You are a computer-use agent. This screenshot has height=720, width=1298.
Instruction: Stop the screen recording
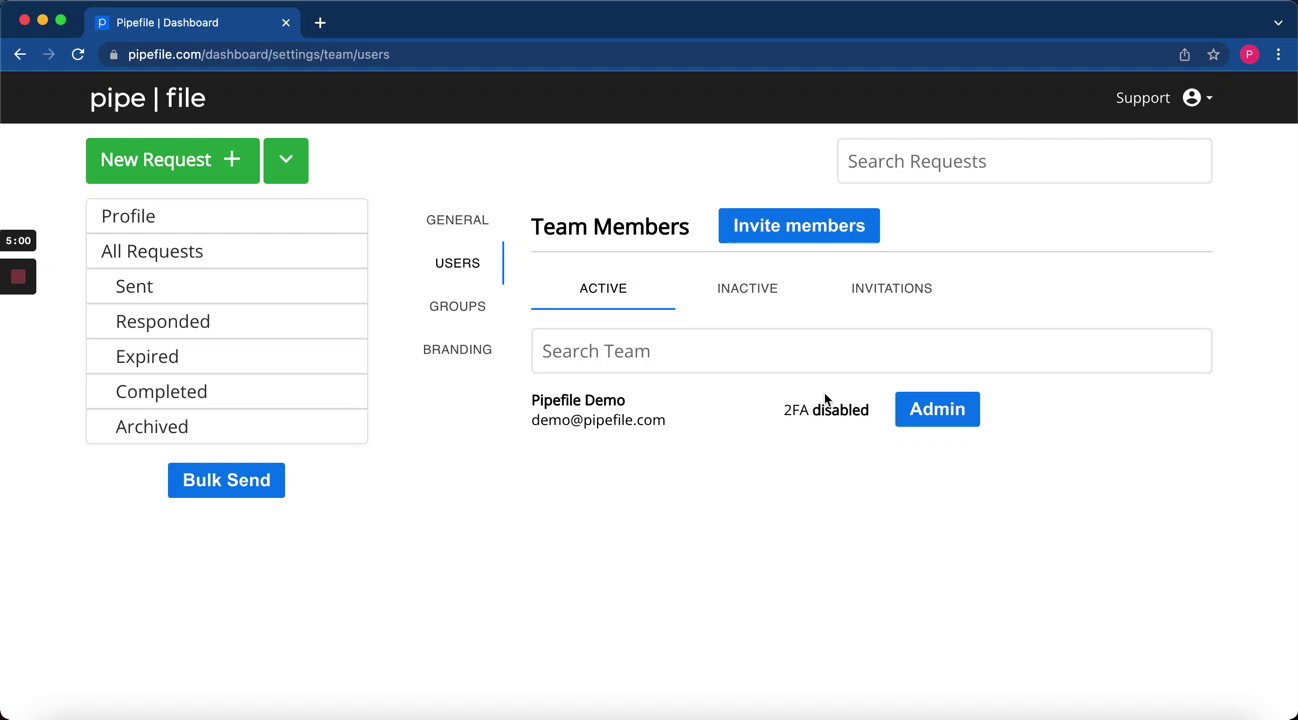(18, 277)
